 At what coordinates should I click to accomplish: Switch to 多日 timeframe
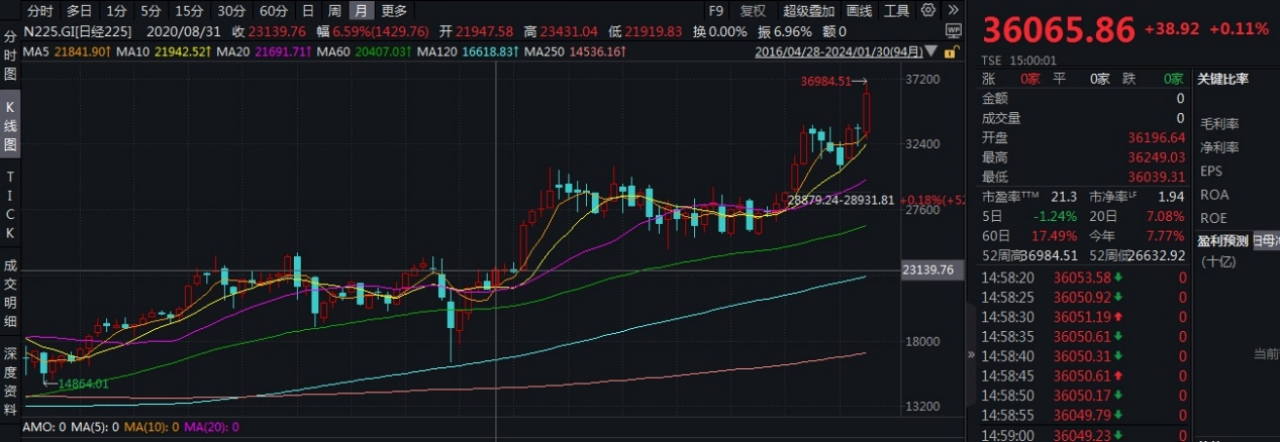pos(79,11)
